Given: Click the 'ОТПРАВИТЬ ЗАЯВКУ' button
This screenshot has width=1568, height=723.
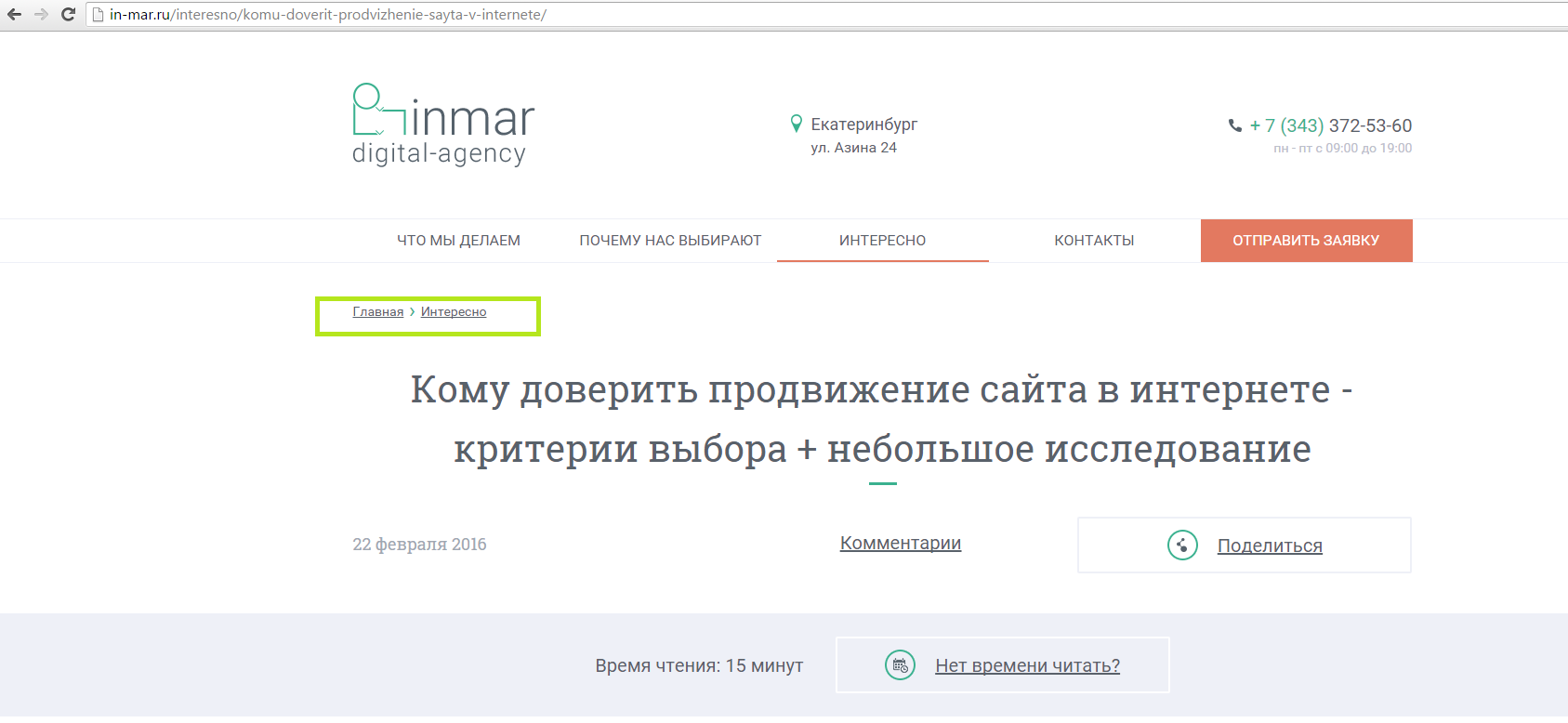Looking at the screenshot, I should point(1306,241).
